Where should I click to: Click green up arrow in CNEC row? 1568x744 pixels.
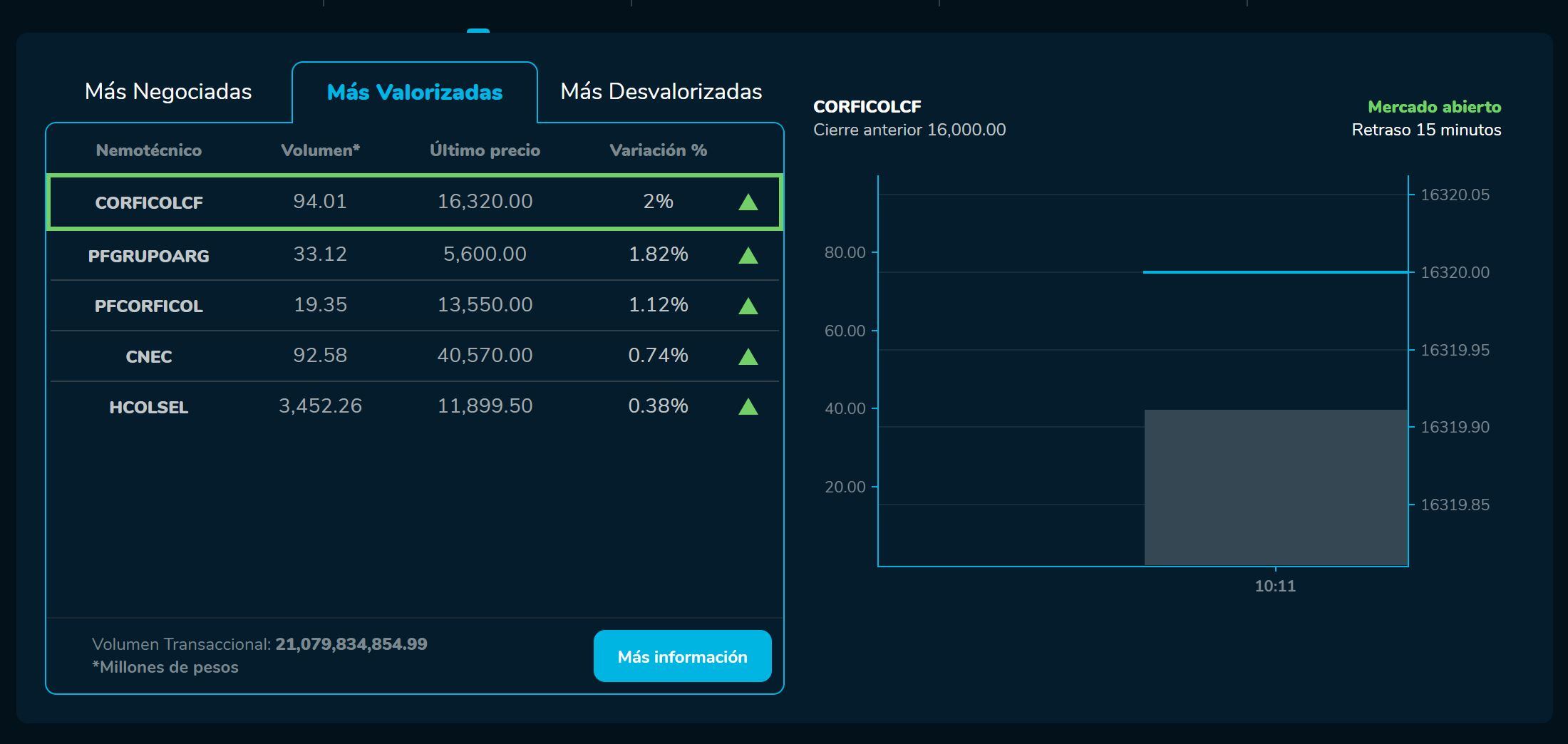(748, 356)
